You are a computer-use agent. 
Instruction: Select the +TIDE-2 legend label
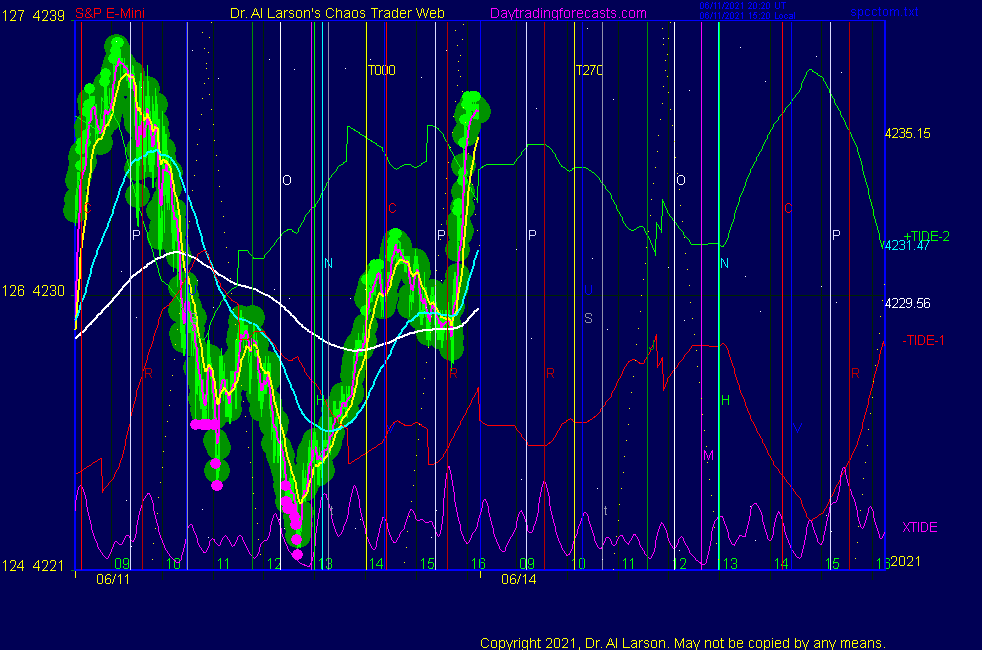pyautogui.click(x=926, y=236)
